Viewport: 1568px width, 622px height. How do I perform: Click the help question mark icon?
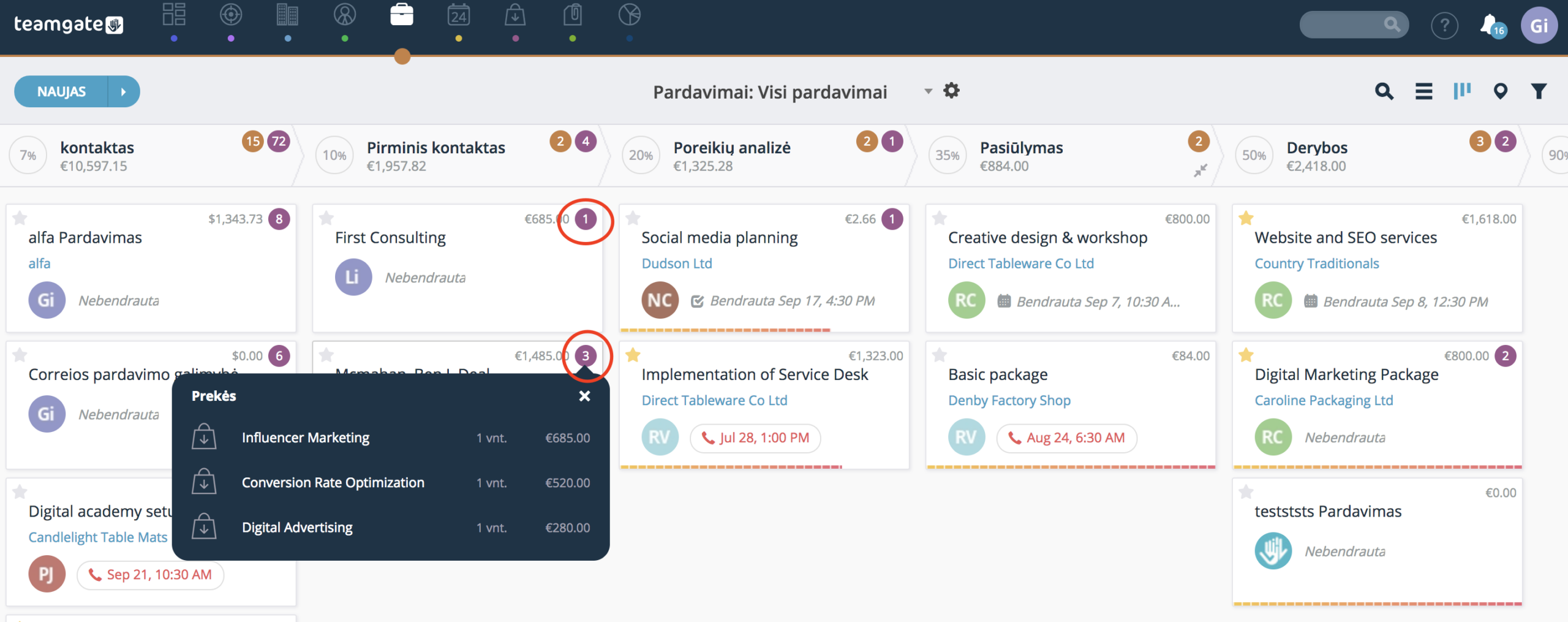(x=1444, y=26)
